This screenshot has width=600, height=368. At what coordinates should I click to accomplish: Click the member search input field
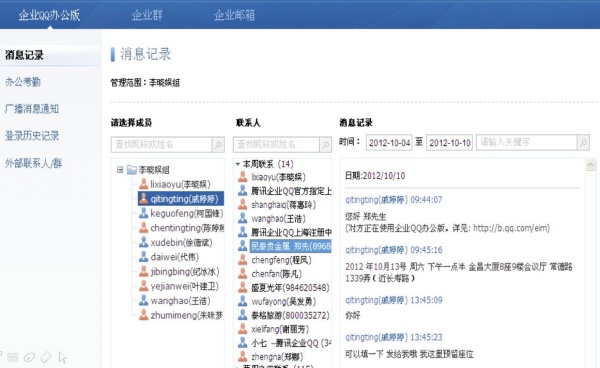point(161,145)
